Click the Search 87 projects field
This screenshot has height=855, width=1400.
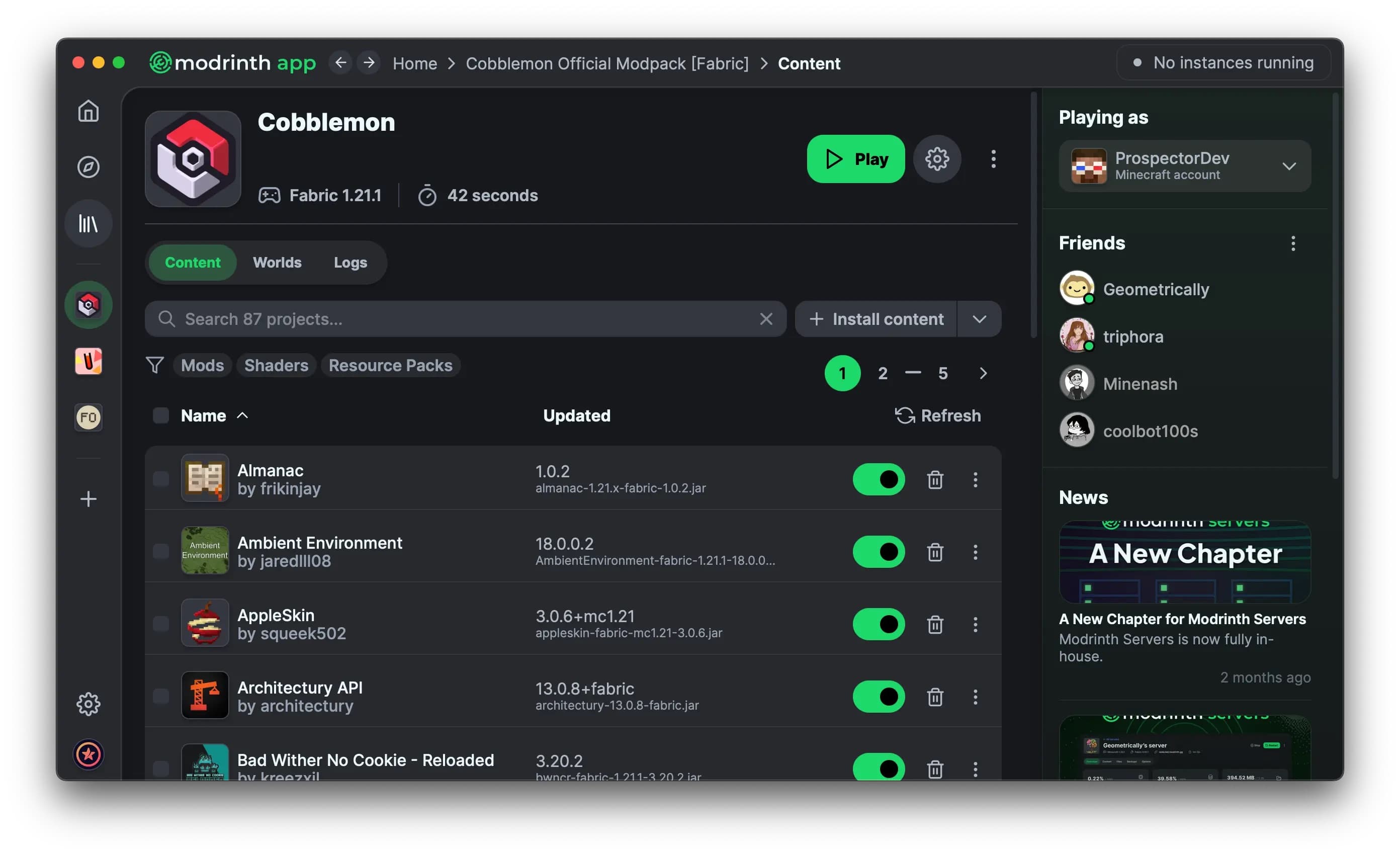tap(466, 319)
